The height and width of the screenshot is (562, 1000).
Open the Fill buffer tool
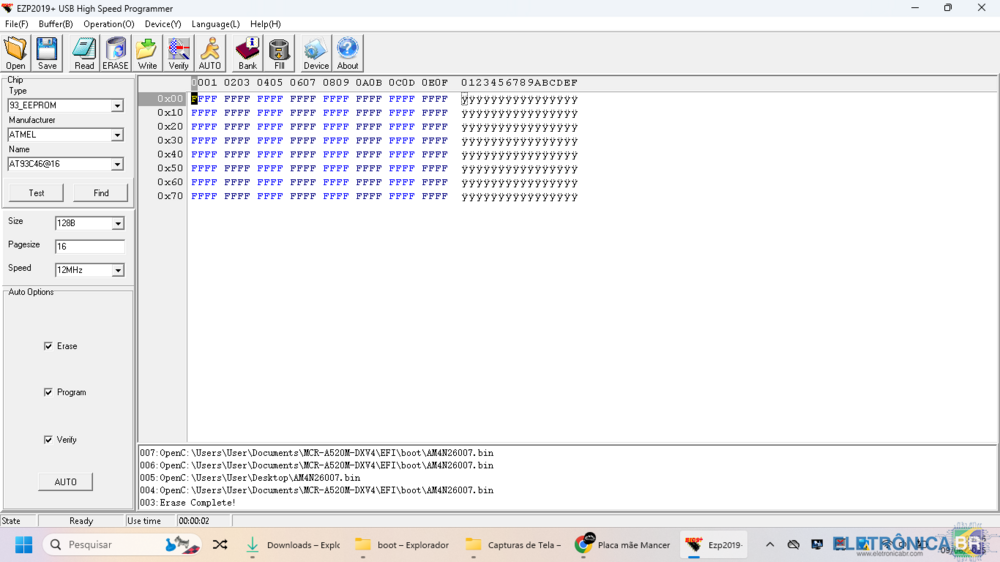coord(279,53)
